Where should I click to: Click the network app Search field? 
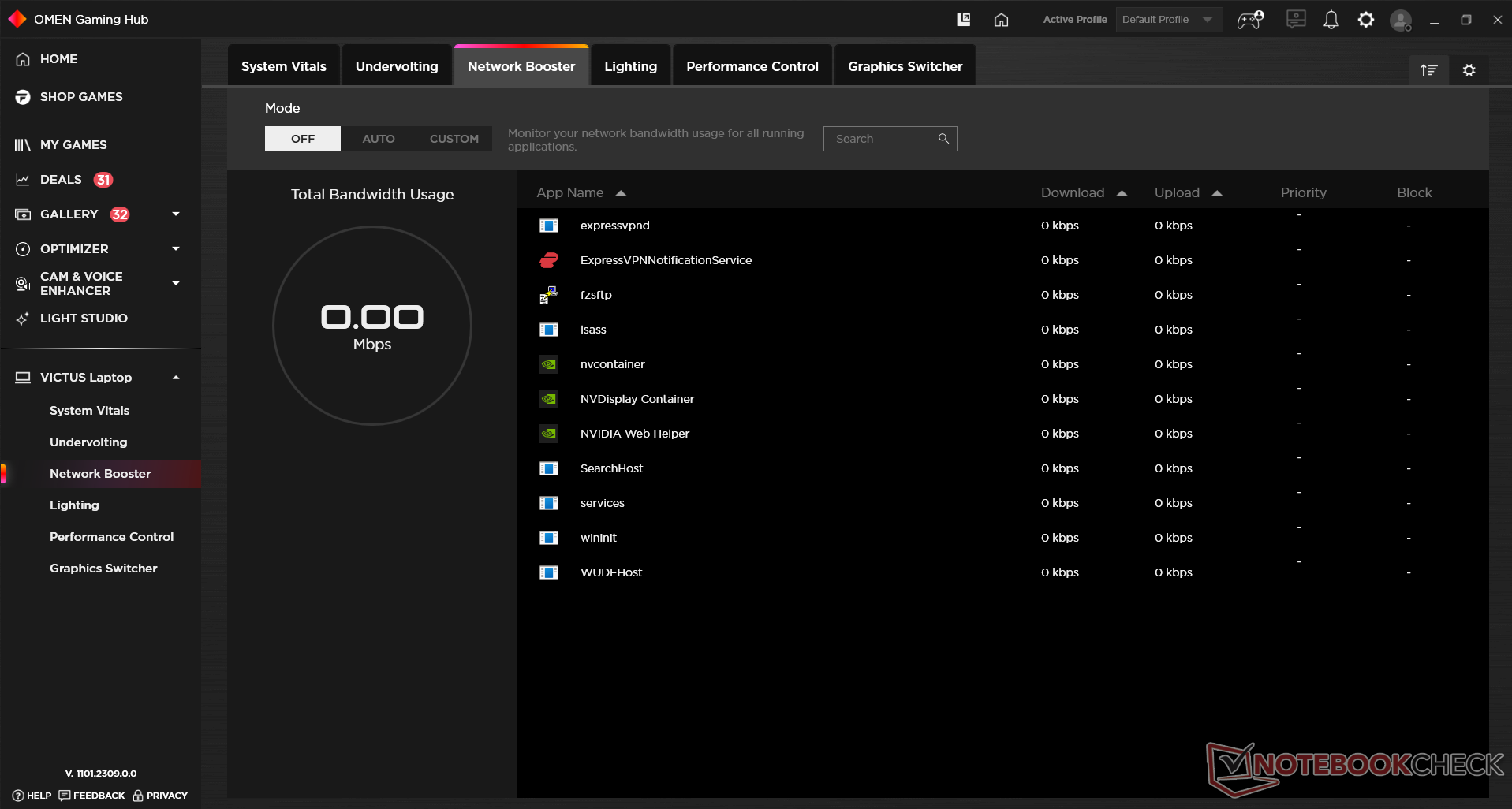tap(890, 139)
